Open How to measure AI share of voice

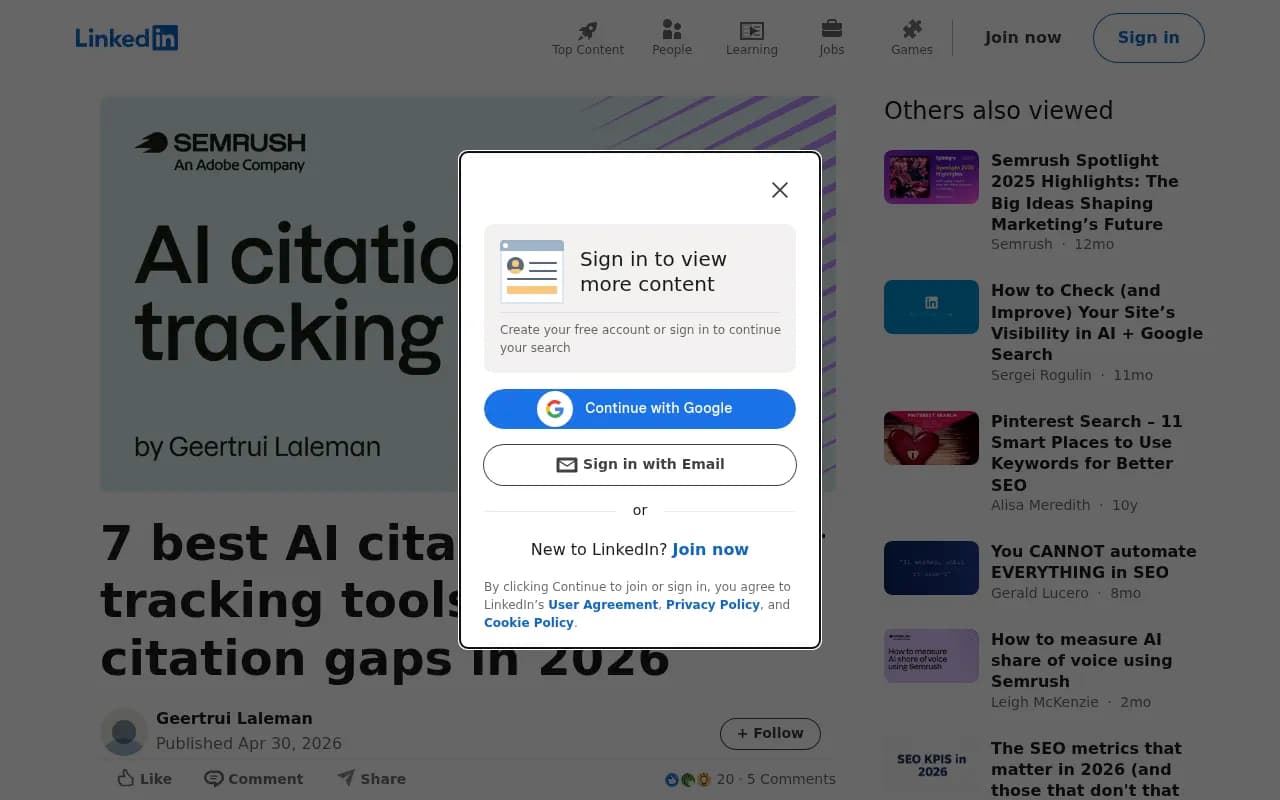pyautogui.click(x=1081, y=660)
